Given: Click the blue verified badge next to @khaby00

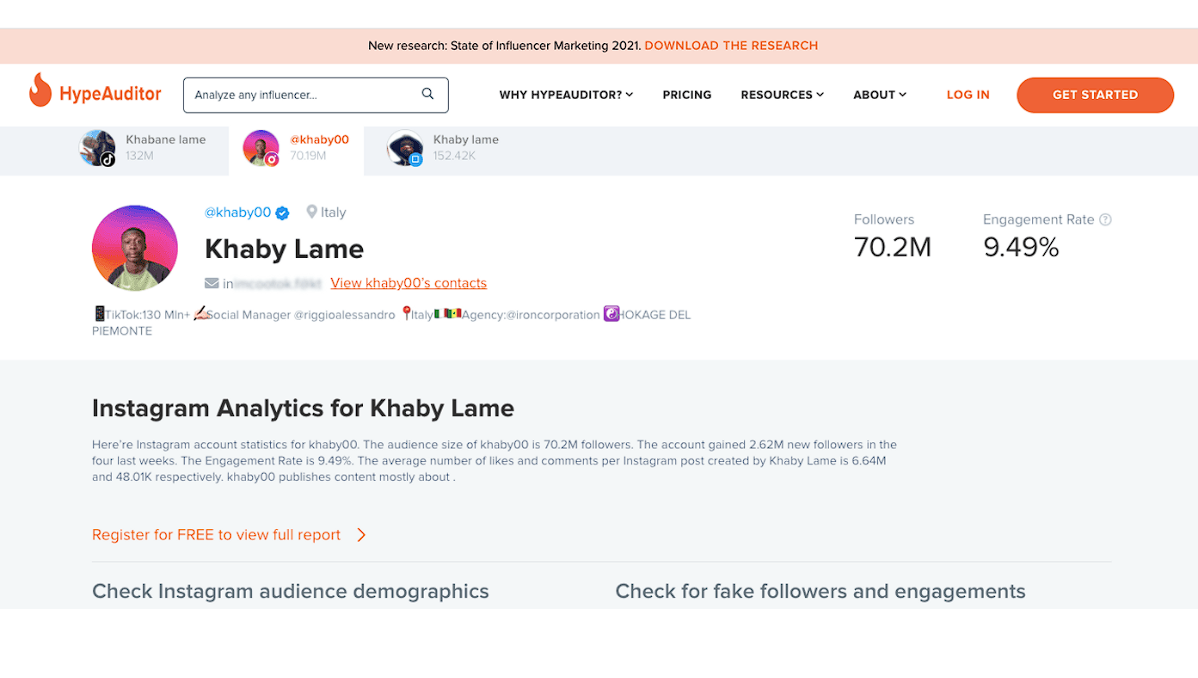Looking at the screenshot, I should (x=282, y=212).
